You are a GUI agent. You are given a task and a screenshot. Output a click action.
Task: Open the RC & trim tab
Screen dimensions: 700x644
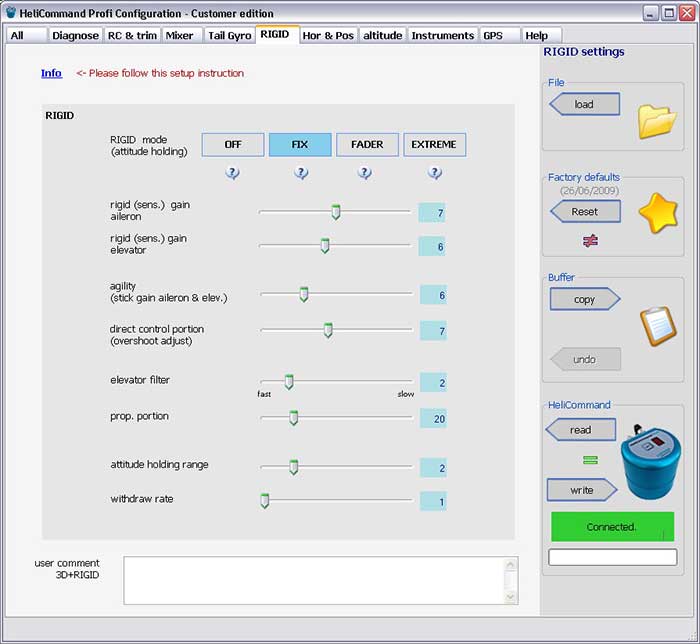click(x=132, y=35)
